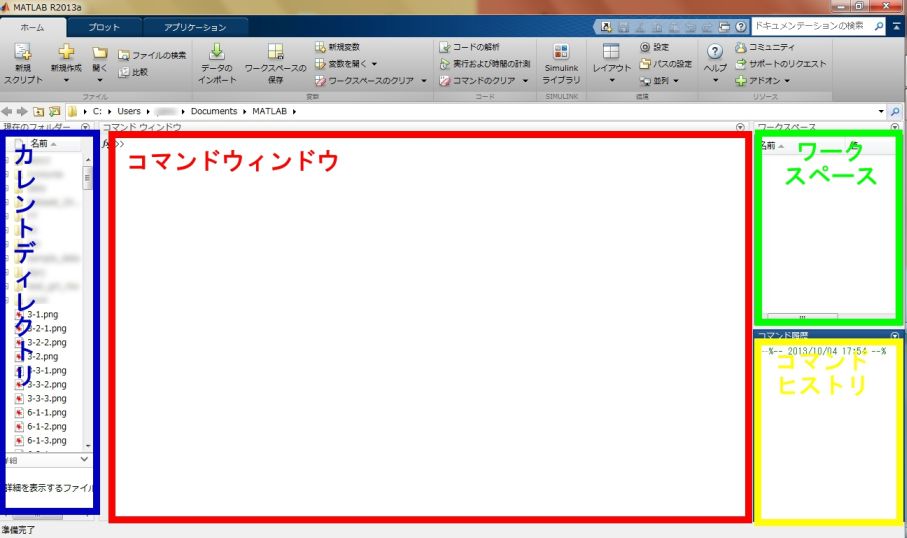This screenshot has width=907, height=538.
Task: Click the 並列 parallel icon
Action: click(x=645, y=81)
